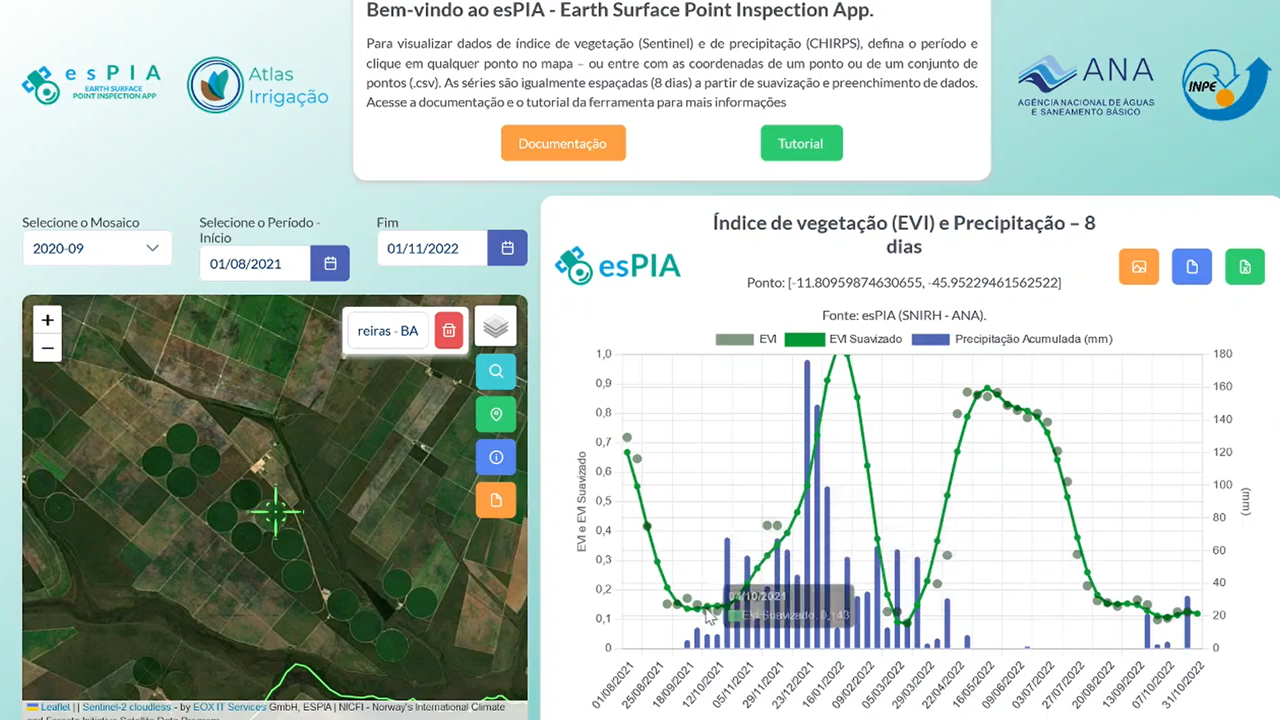Screen dimensions: 1280x720
Task: Open the blue info button on map
Action: point(496,457)
